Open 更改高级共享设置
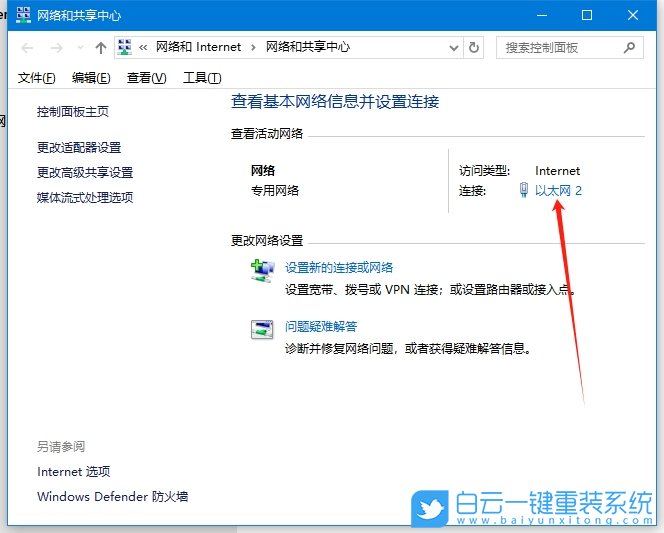The height and width of the screenshot is (533, 664). coord(85,172)
